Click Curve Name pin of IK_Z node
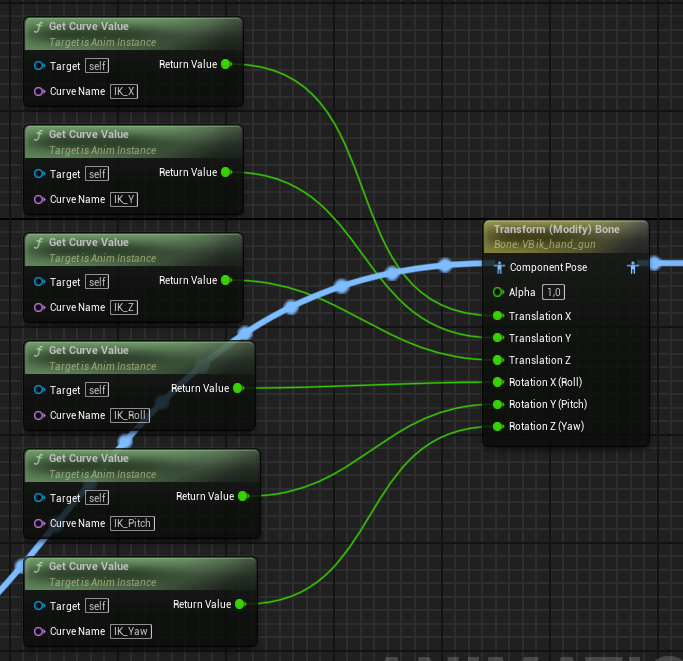This screenshot has width=683, height=661. coord(39,308)
